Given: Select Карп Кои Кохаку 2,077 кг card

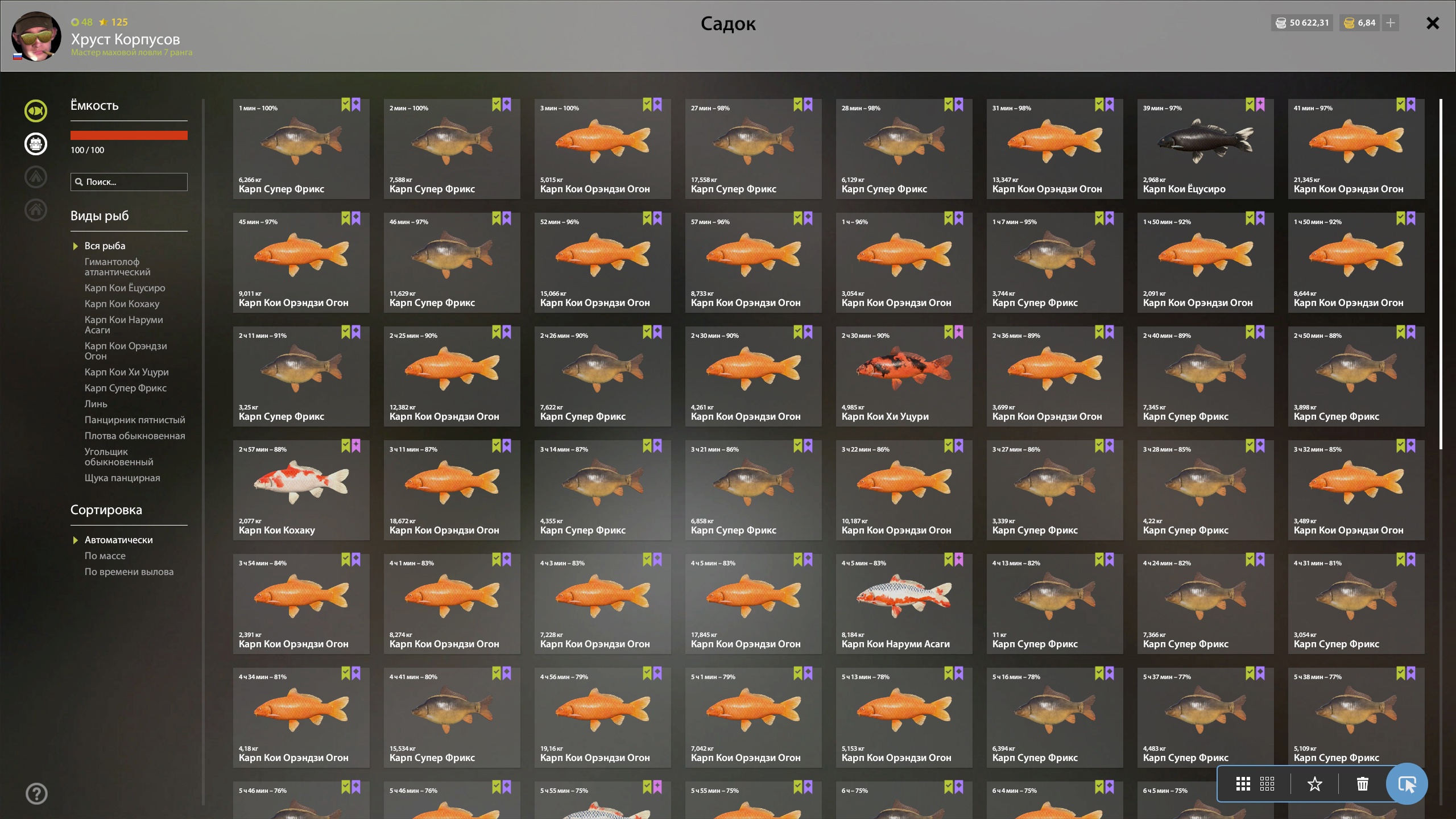Looking at the screenshot, I should [301, 490].
